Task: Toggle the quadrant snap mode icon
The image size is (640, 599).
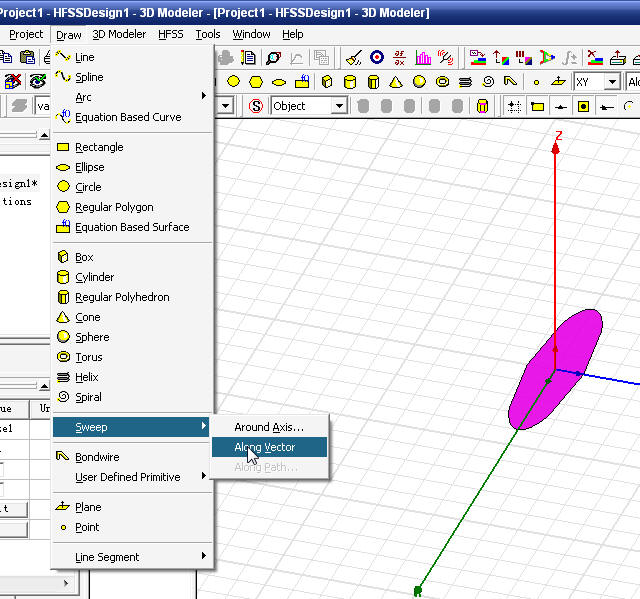Action: [607, 107]
